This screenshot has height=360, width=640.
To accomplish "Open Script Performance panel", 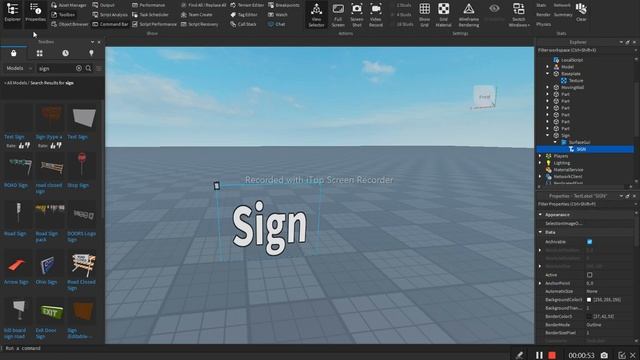I will pyautogui.click(x=154, y=24).
